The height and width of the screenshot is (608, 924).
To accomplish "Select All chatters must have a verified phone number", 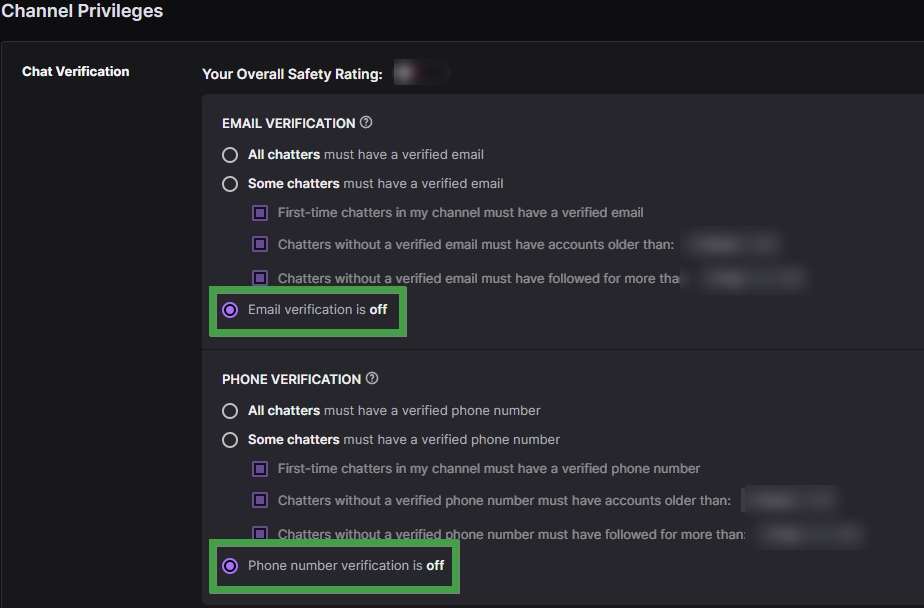I will pos(230,411).
